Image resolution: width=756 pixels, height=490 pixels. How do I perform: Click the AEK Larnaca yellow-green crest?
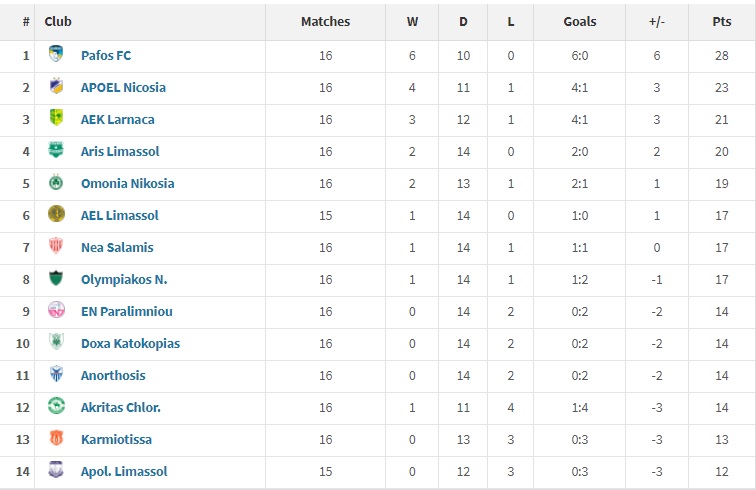click(56, 118)
